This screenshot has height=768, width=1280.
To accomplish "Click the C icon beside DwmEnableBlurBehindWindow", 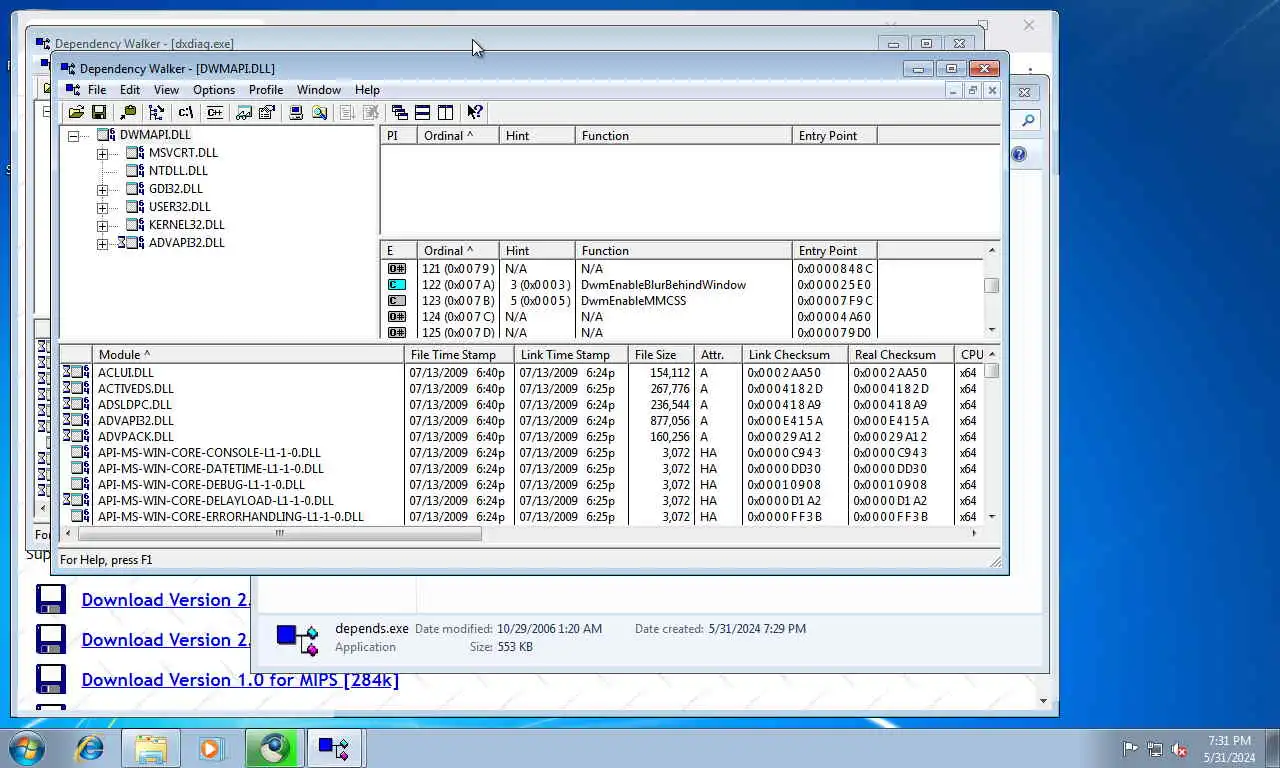I will click(397, 285).
